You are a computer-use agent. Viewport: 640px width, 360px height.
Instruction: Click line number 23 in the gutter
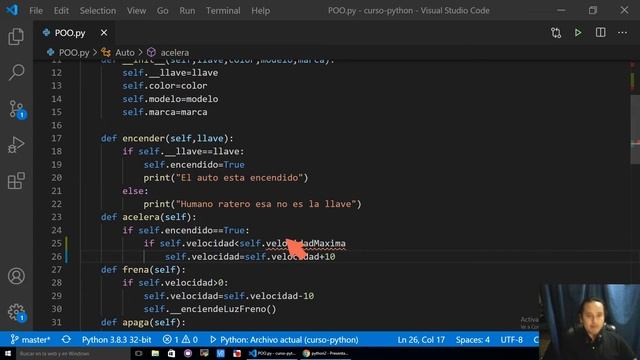tap(57, 217)
